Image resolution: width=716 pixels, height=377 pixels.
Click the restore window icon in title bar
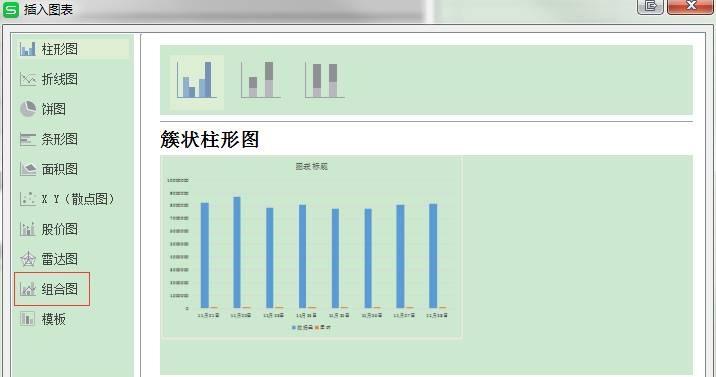pyautogui.click(x=650, y=6)
